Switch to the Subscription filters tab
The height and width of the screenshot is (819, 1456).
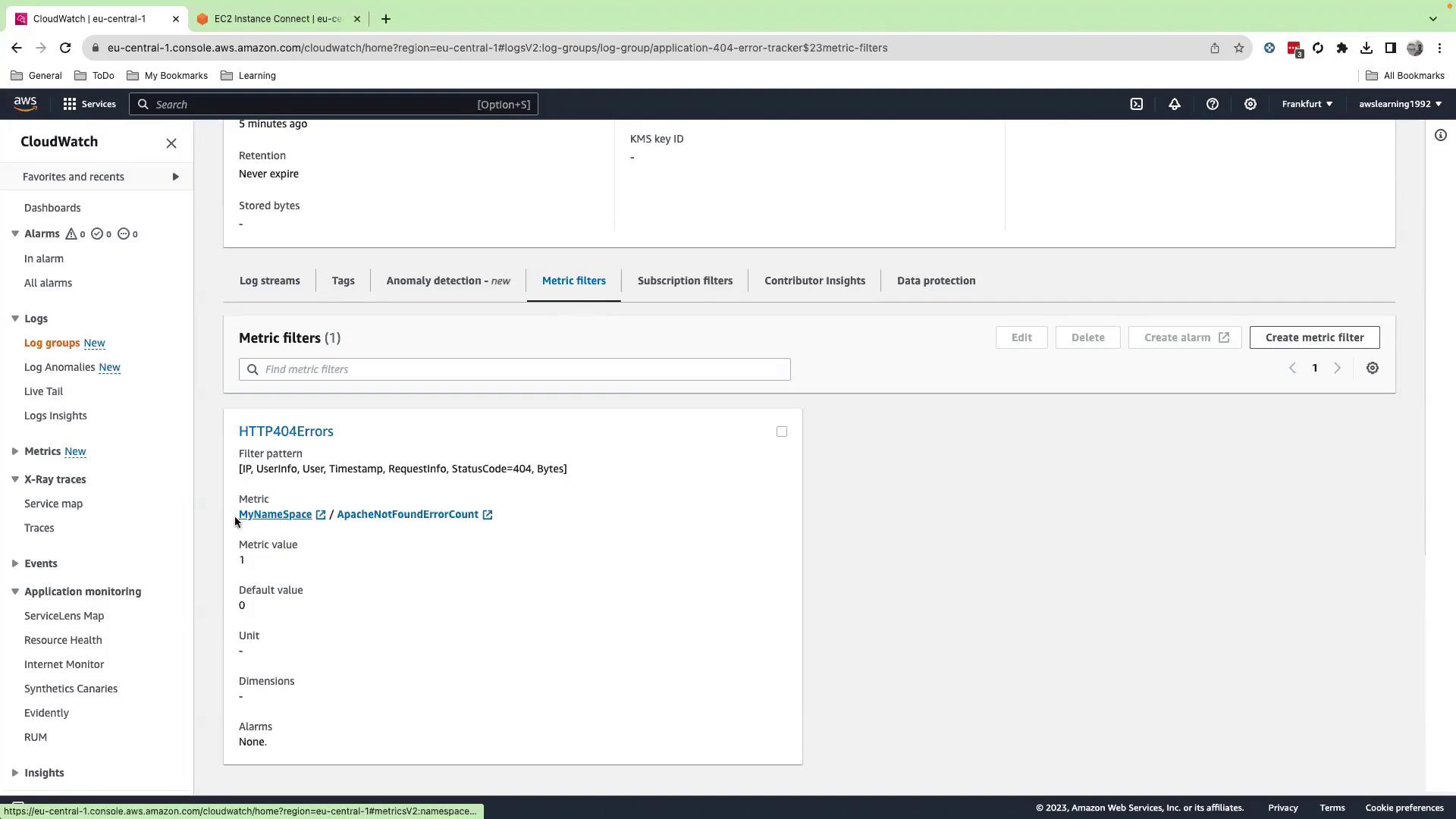pyautogui.click(x=684, y=281)
